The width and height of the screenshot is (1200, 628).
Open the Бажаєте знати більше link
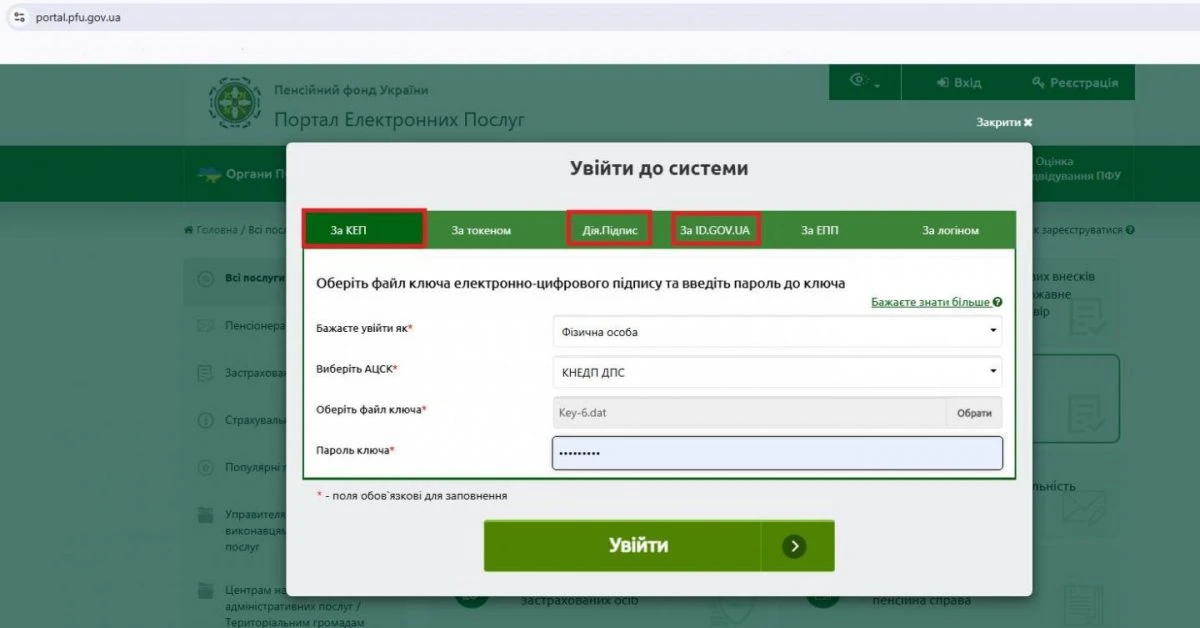click(x=930, y=301)
